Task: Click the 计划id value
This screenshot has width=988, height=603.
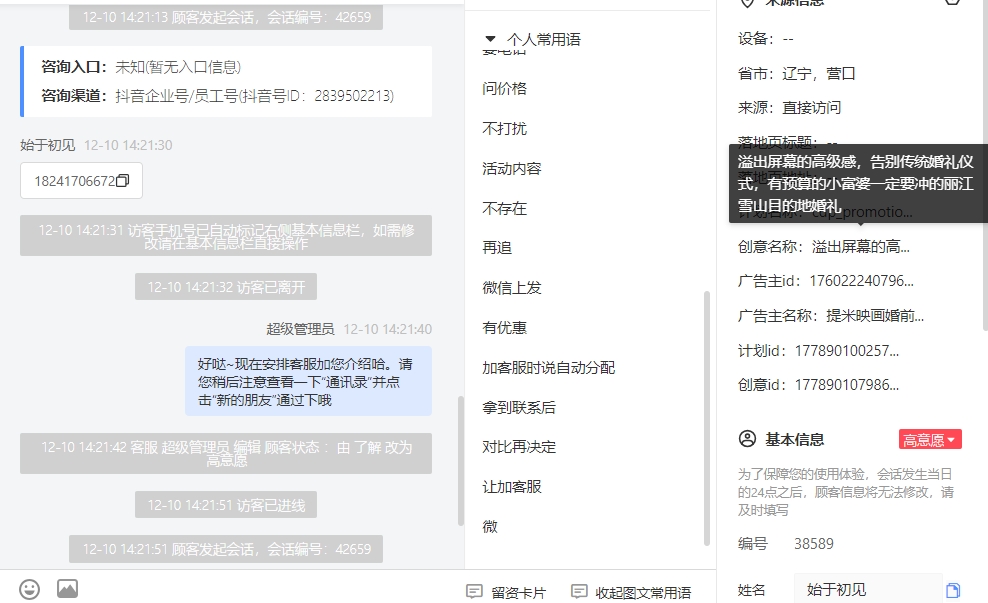Action: pos(847,350)
